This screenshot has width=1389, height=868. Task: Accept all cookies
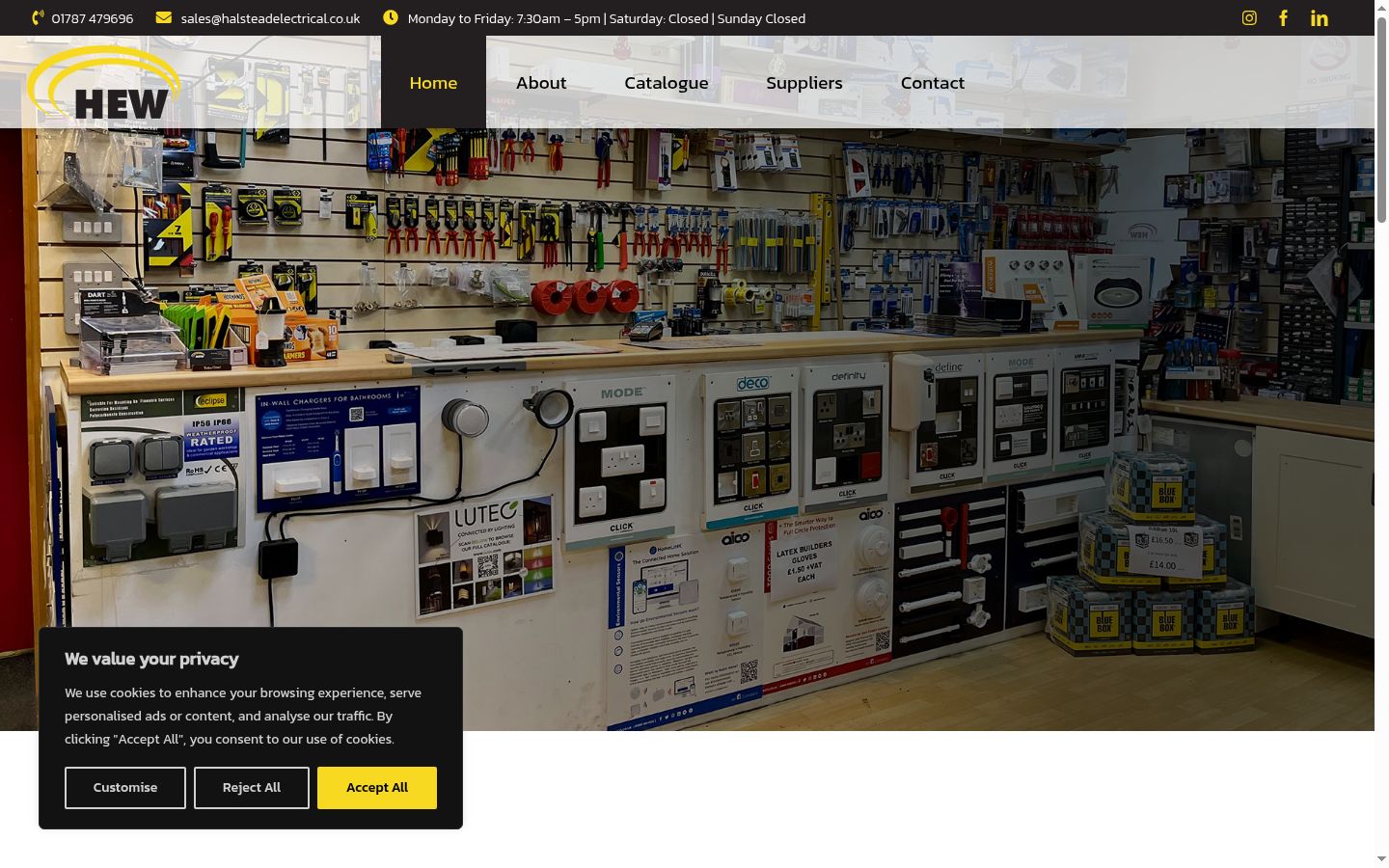377,788
